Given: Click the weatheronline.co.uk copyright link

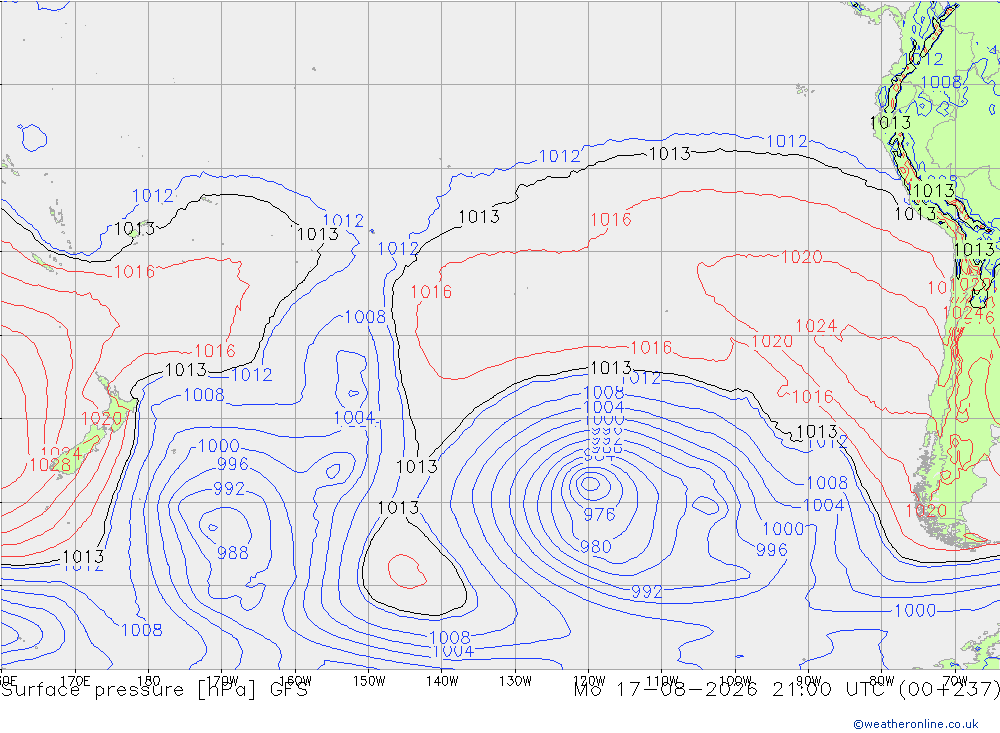Looking at the screenshot, I should 916,723.
